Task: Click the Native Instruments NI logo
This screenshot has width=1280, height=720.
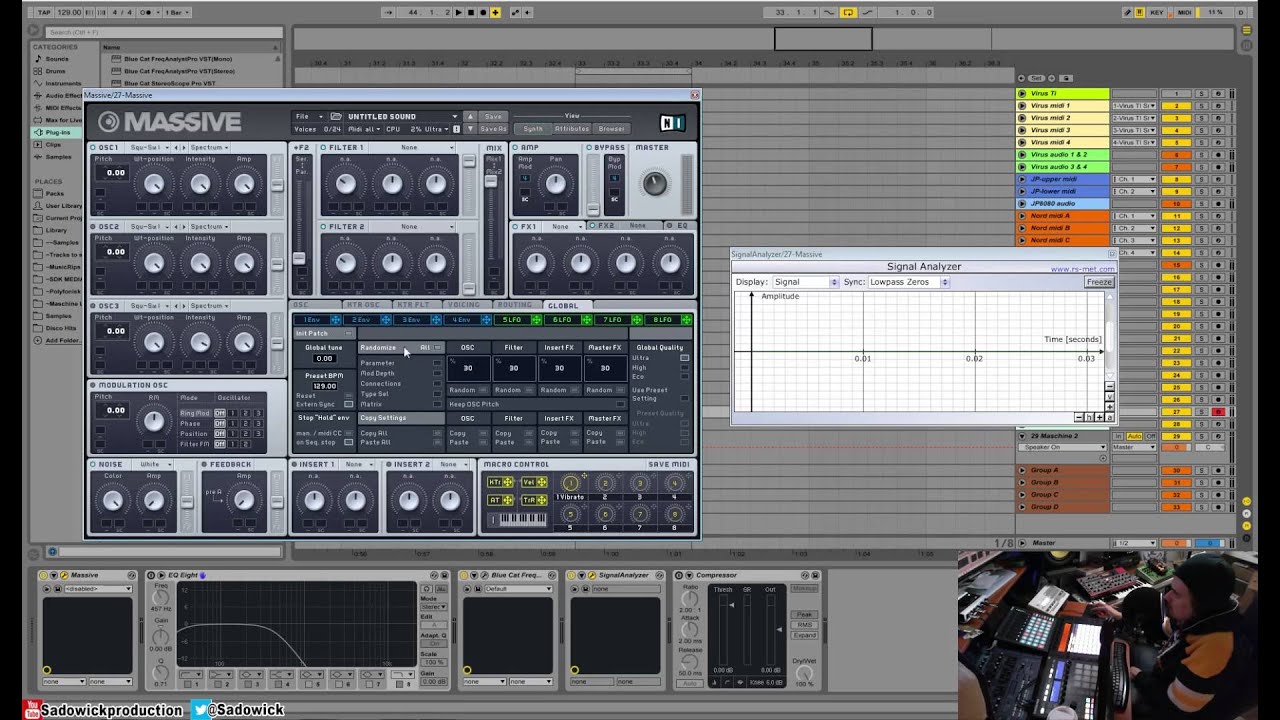Action: pyautogui.click(x=673, y=123)
